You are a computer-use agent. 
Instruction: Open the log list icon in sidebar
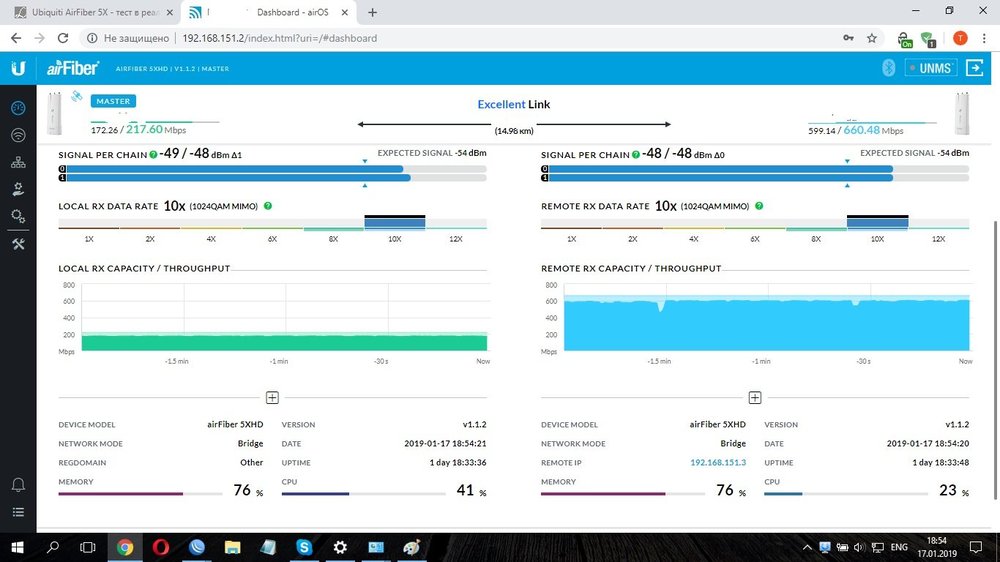point(18,512)
